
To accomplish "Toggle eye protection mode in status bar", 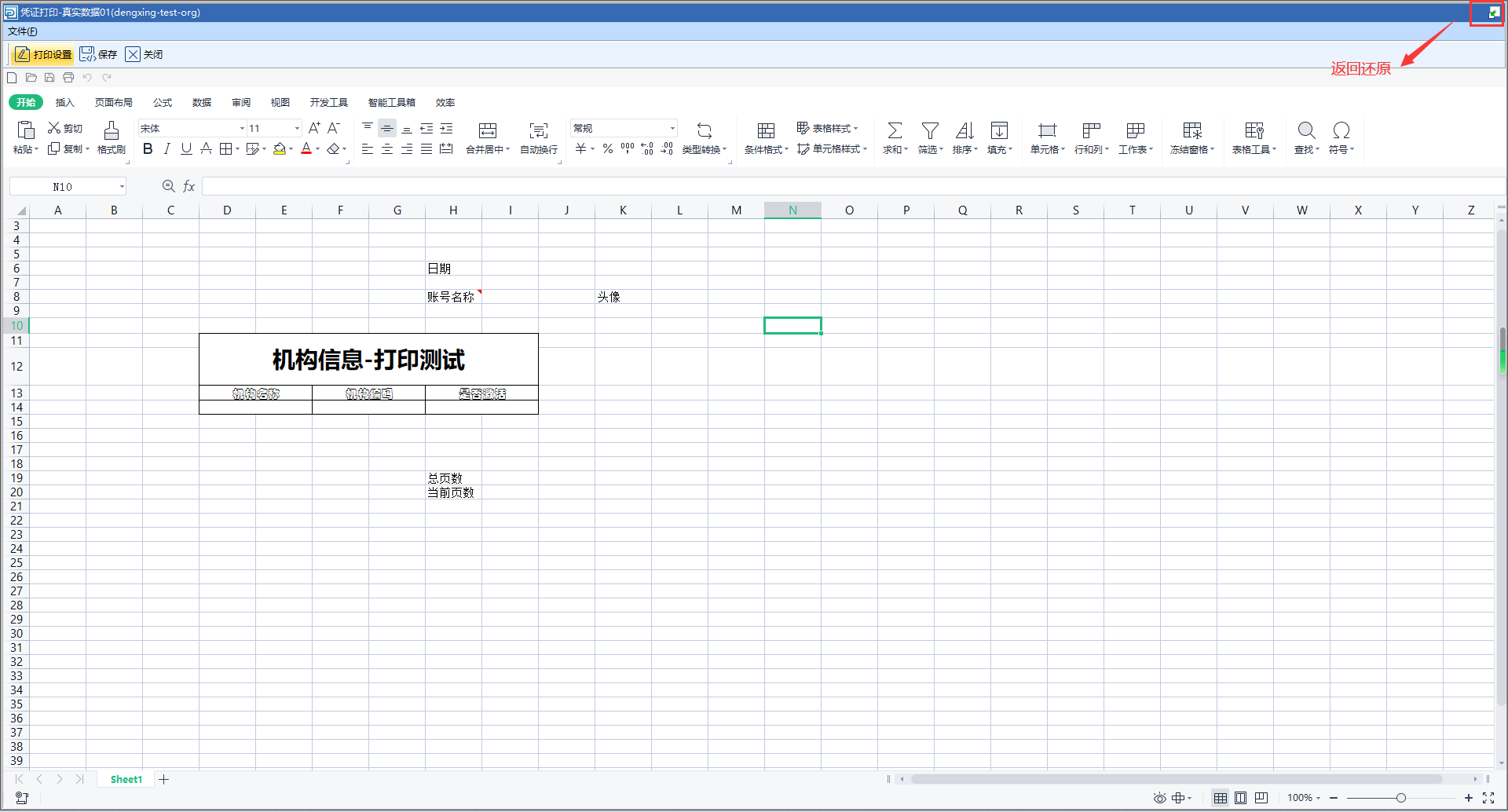I will pos(1159,798).
